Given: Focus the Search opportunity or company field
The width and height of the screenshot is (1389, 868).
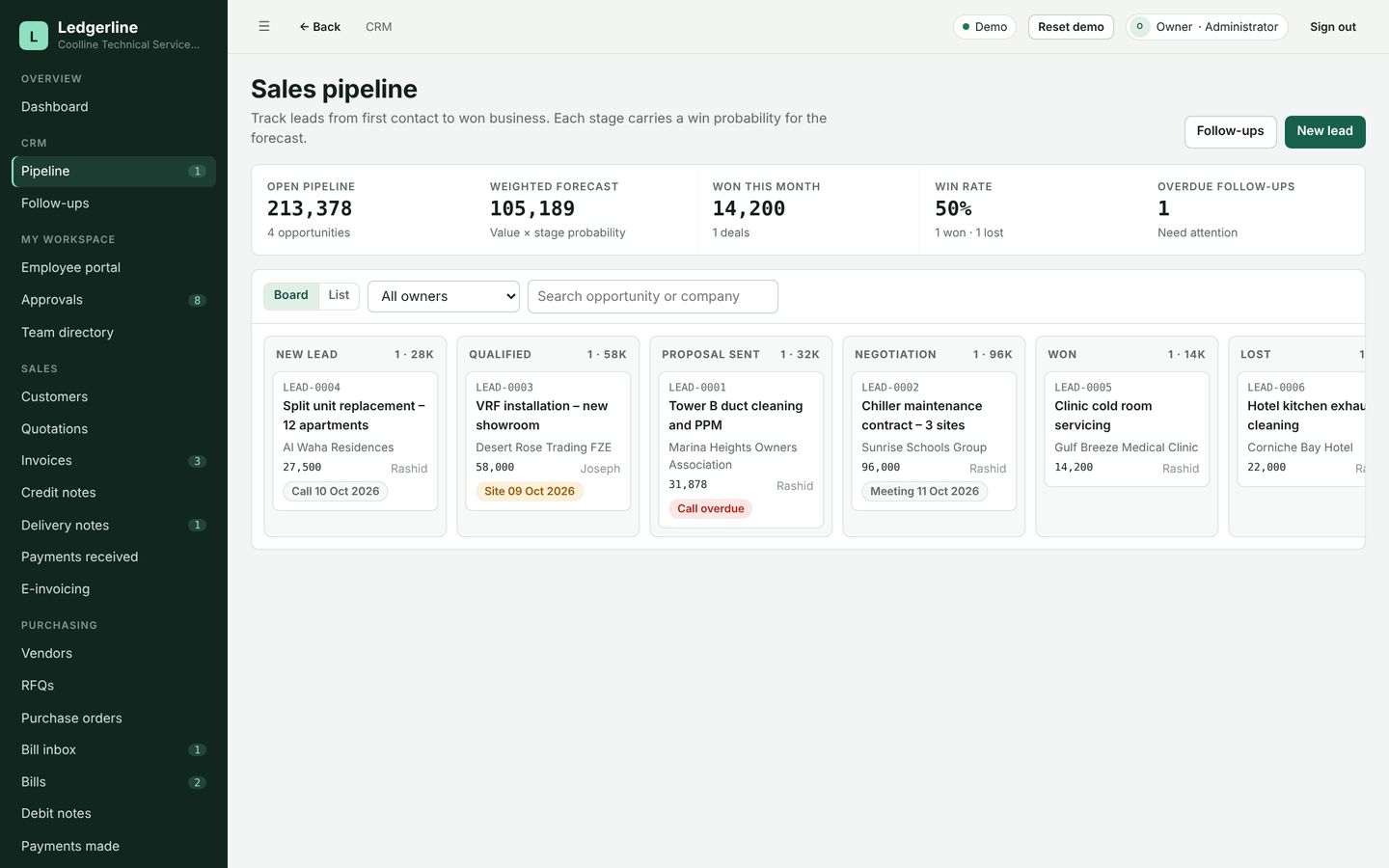Looking at the screenshot, I should (653, 296).
